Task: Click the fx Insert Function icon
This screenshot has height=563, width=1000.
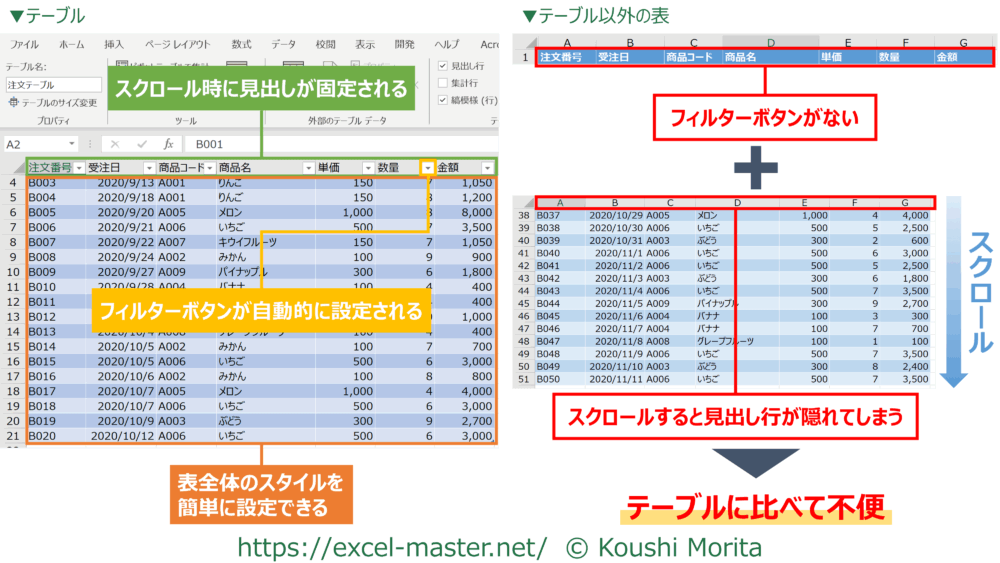Action: (x=169, y=144)
